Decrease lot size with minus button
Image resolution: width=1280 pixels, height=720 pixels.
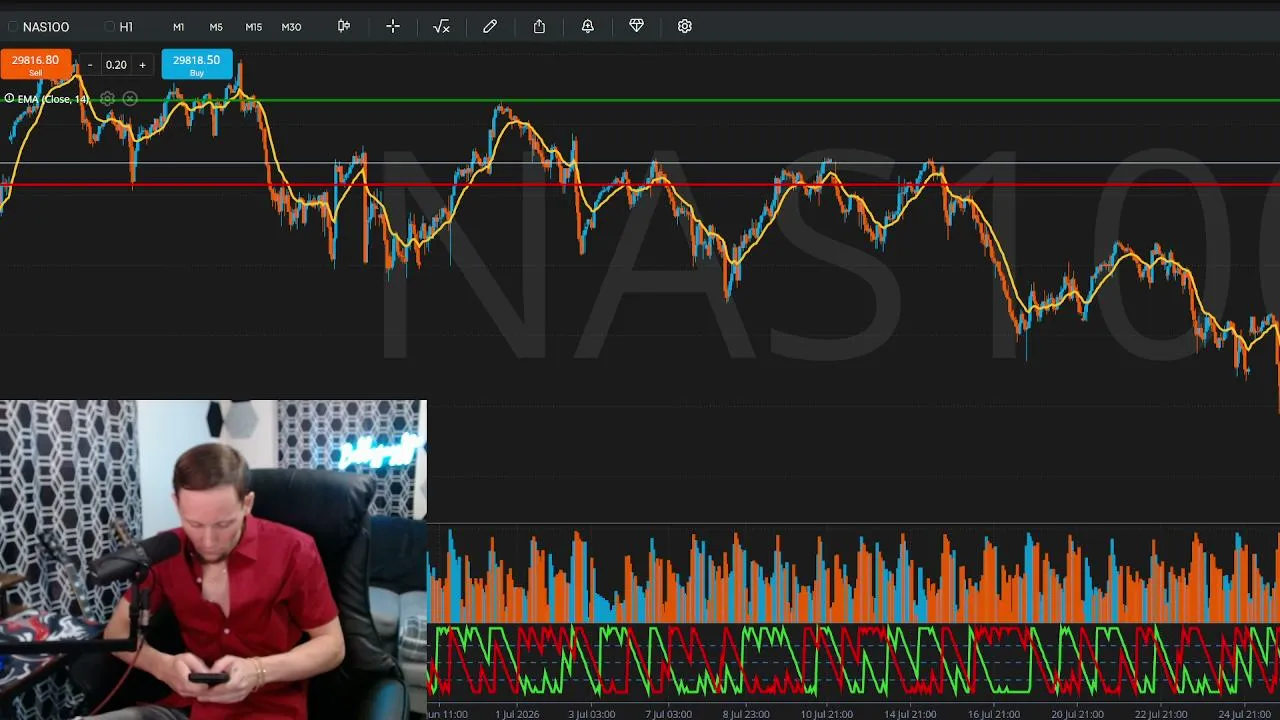tap(90, 65)
